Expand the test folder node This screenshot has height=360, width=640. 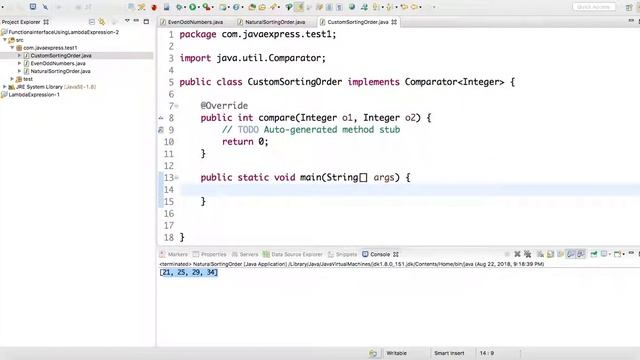tap(12, 78)
